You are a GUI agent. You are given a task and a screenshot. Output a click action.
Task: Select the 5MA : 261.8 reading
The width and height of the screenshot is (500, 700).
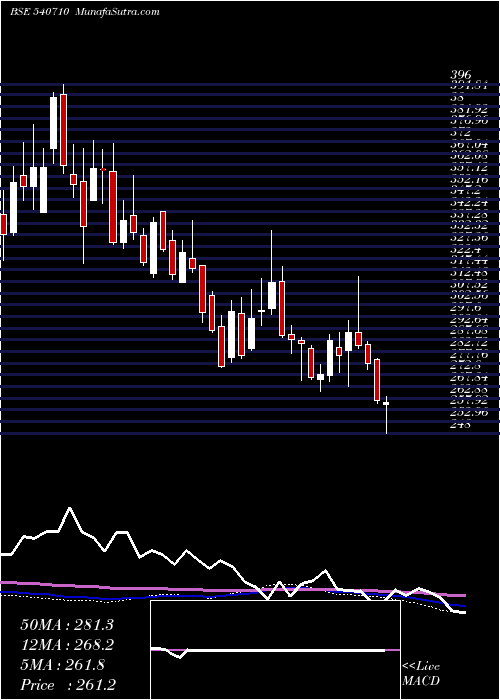[x=62, y=665]
